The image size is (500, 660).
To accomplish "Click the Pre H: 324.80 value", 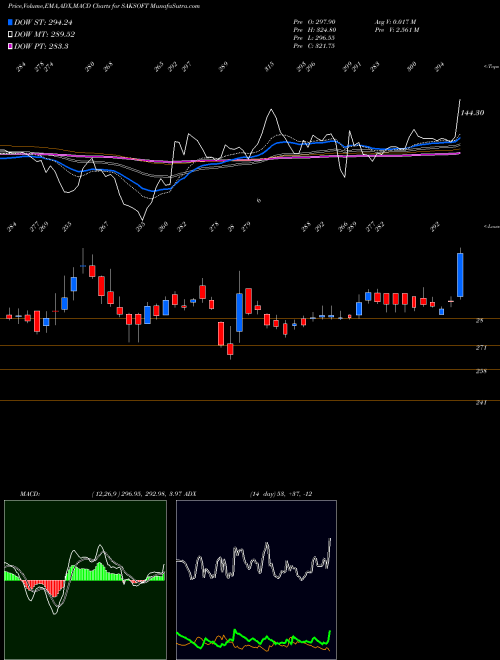I will [314, 30].
